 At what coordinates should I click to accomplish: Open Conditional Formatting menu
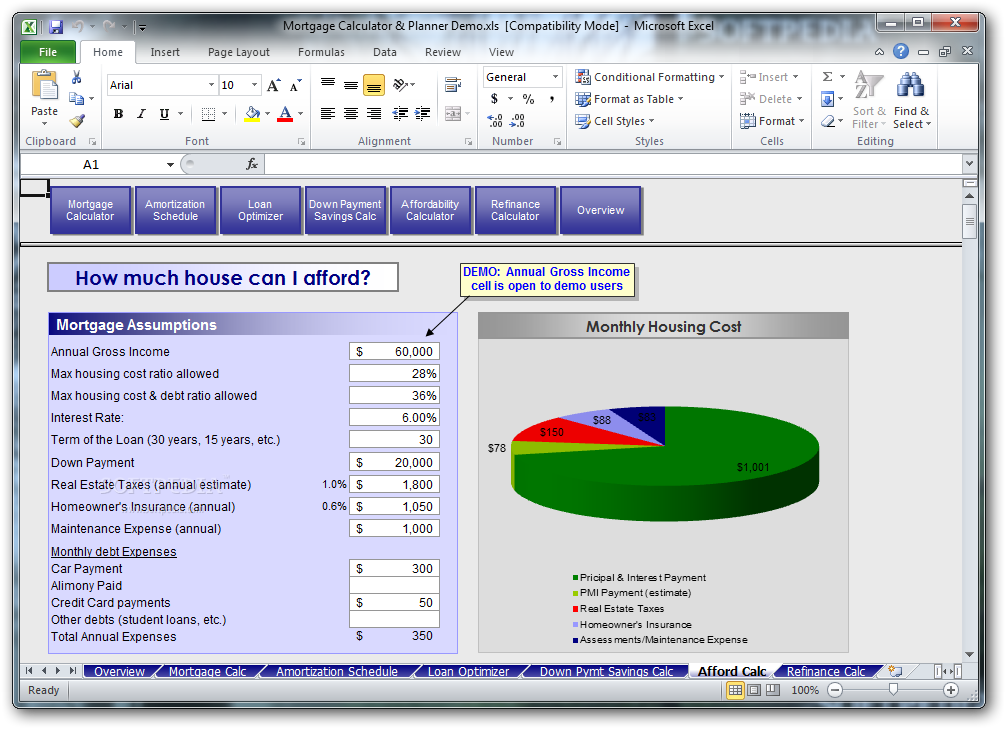(x=649, y=77)
